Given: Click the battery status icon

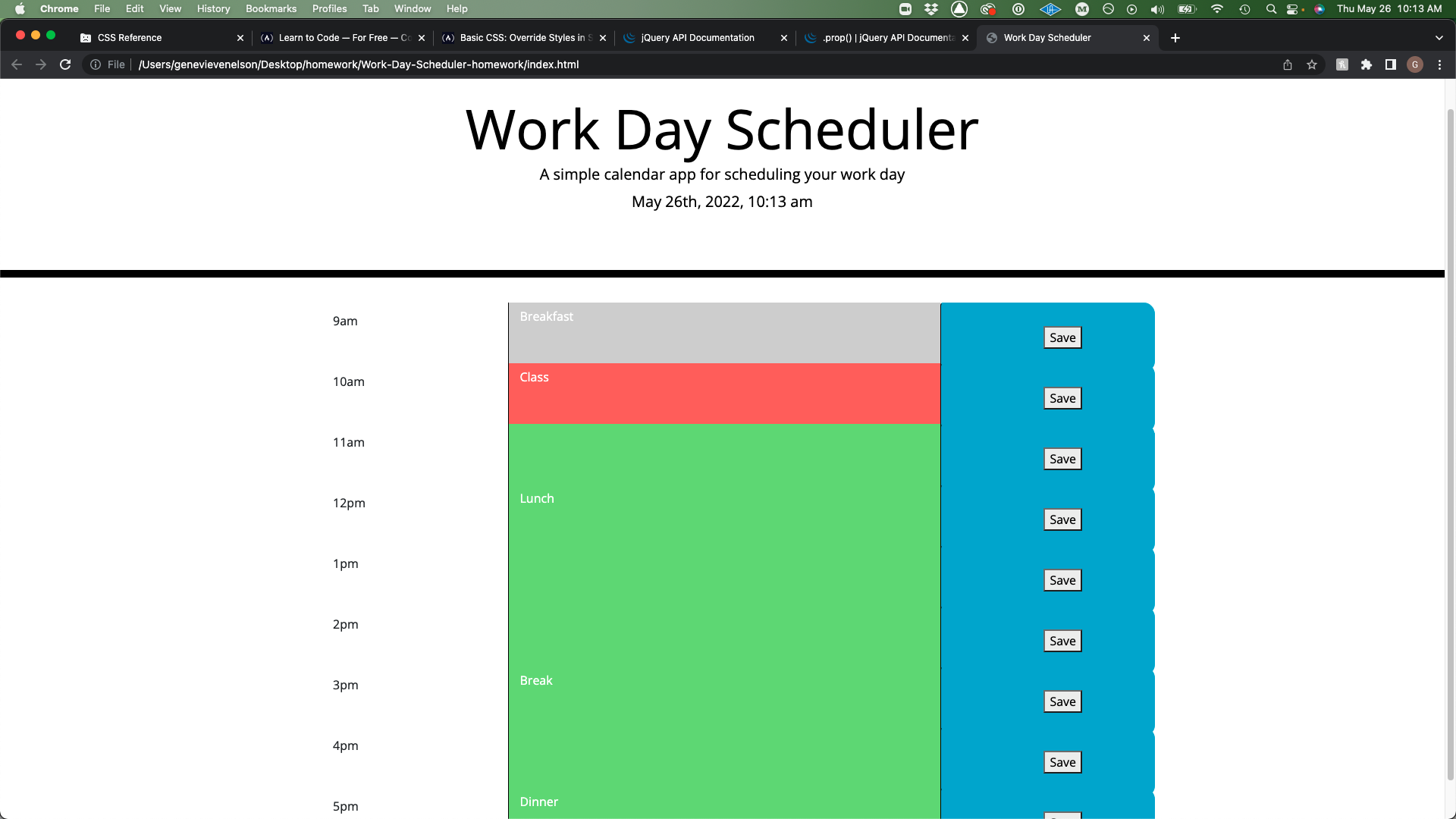Looking at the screenshot, I should 1187,9.
